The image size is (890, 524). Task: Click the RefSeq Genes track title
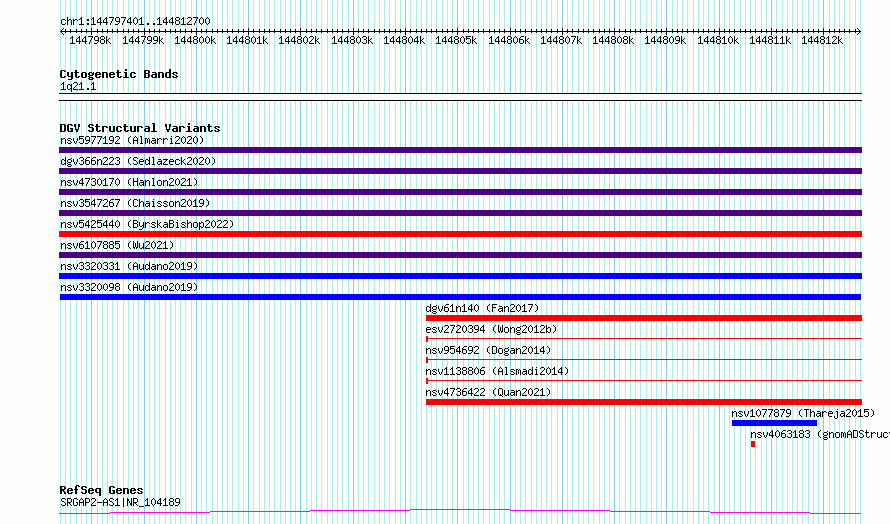102,489
